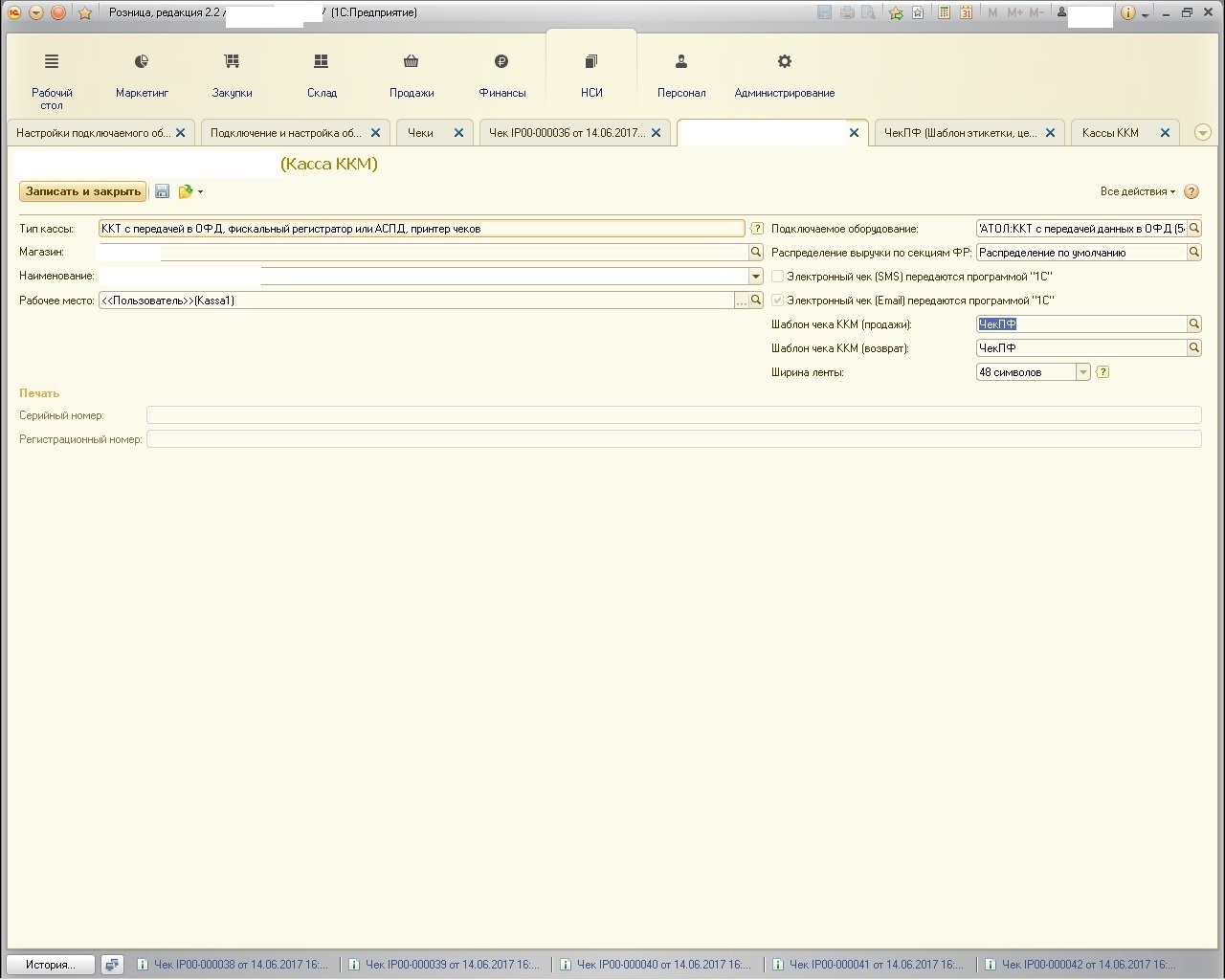The width and height of the screenshot is (1225, 980).
Task: Close the Настройки подключаемого об... tab
Action: (180, 133)
